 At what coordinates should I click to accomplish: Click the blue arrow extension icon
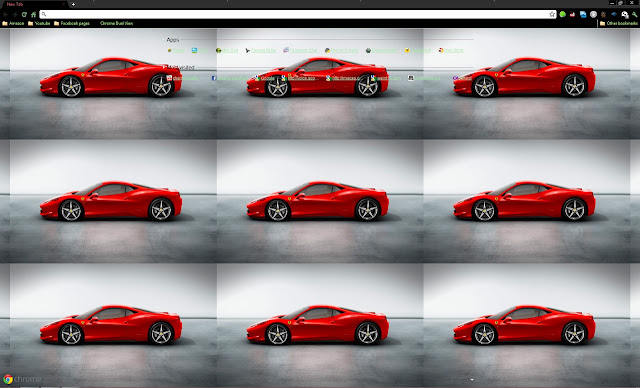click(x=613, y=14)
